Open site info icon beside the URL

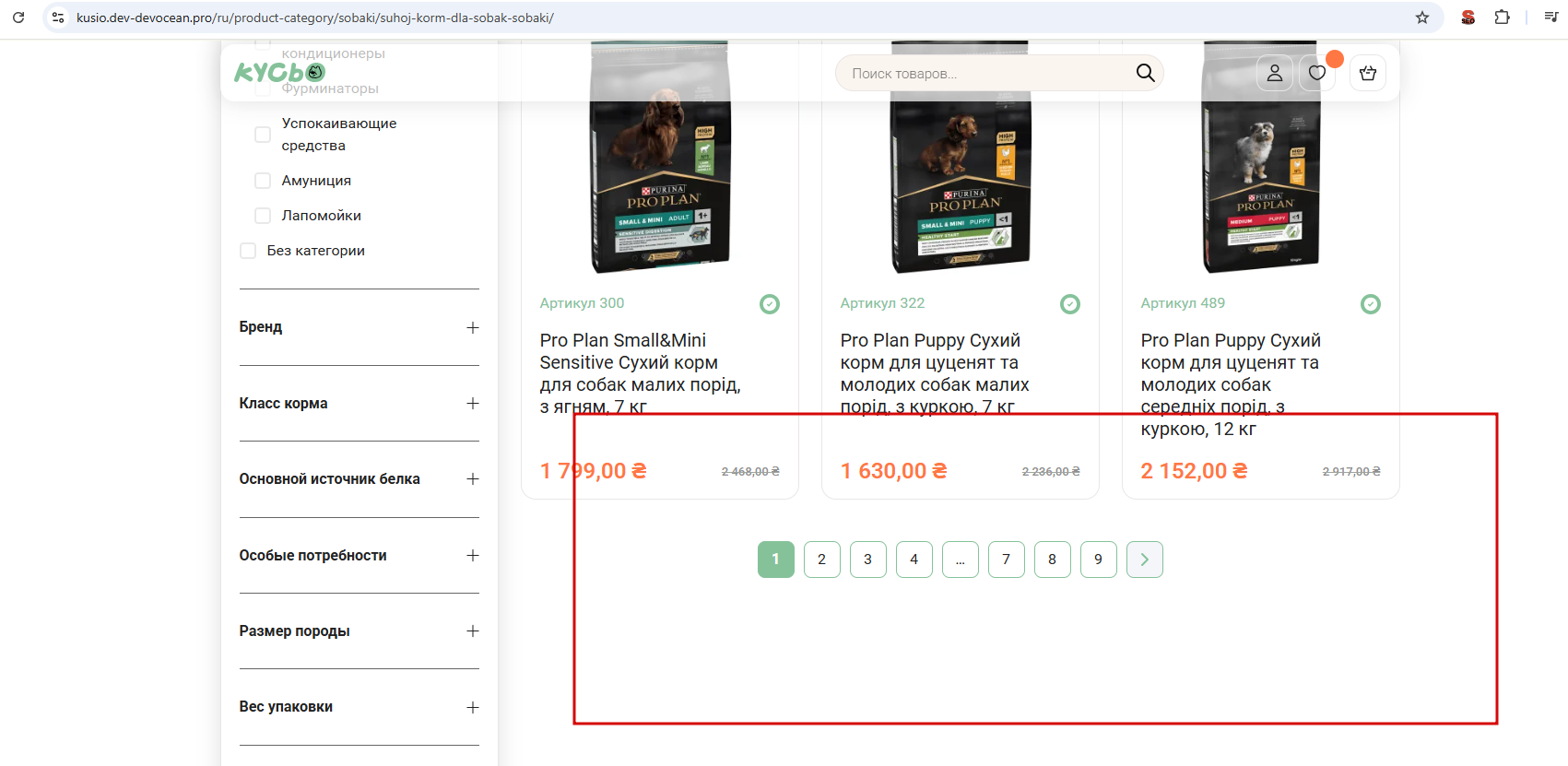coord(58,18)
